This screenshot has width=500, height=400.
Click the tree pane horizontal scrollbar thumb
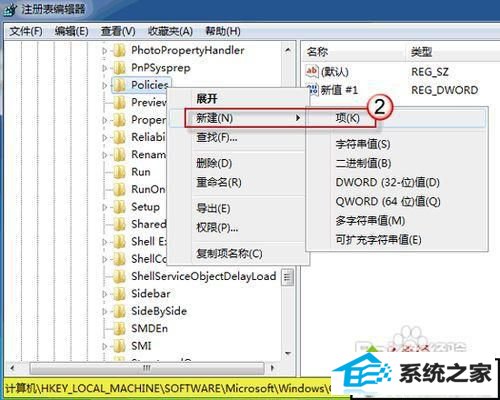coord(147,368)
